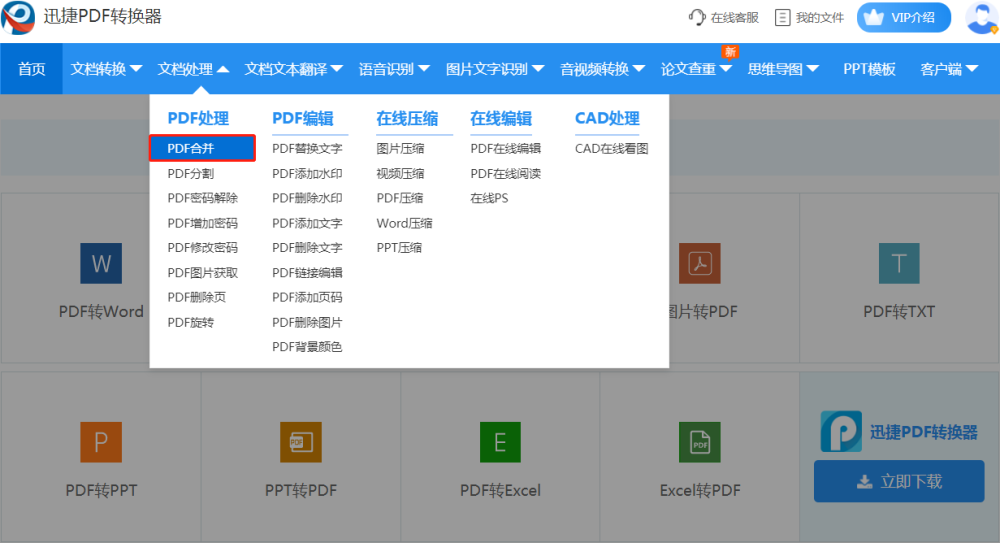Expand the 文档文本翻译 dropdown
Viewport: 1000px width, 543px height.
[293, 69]
